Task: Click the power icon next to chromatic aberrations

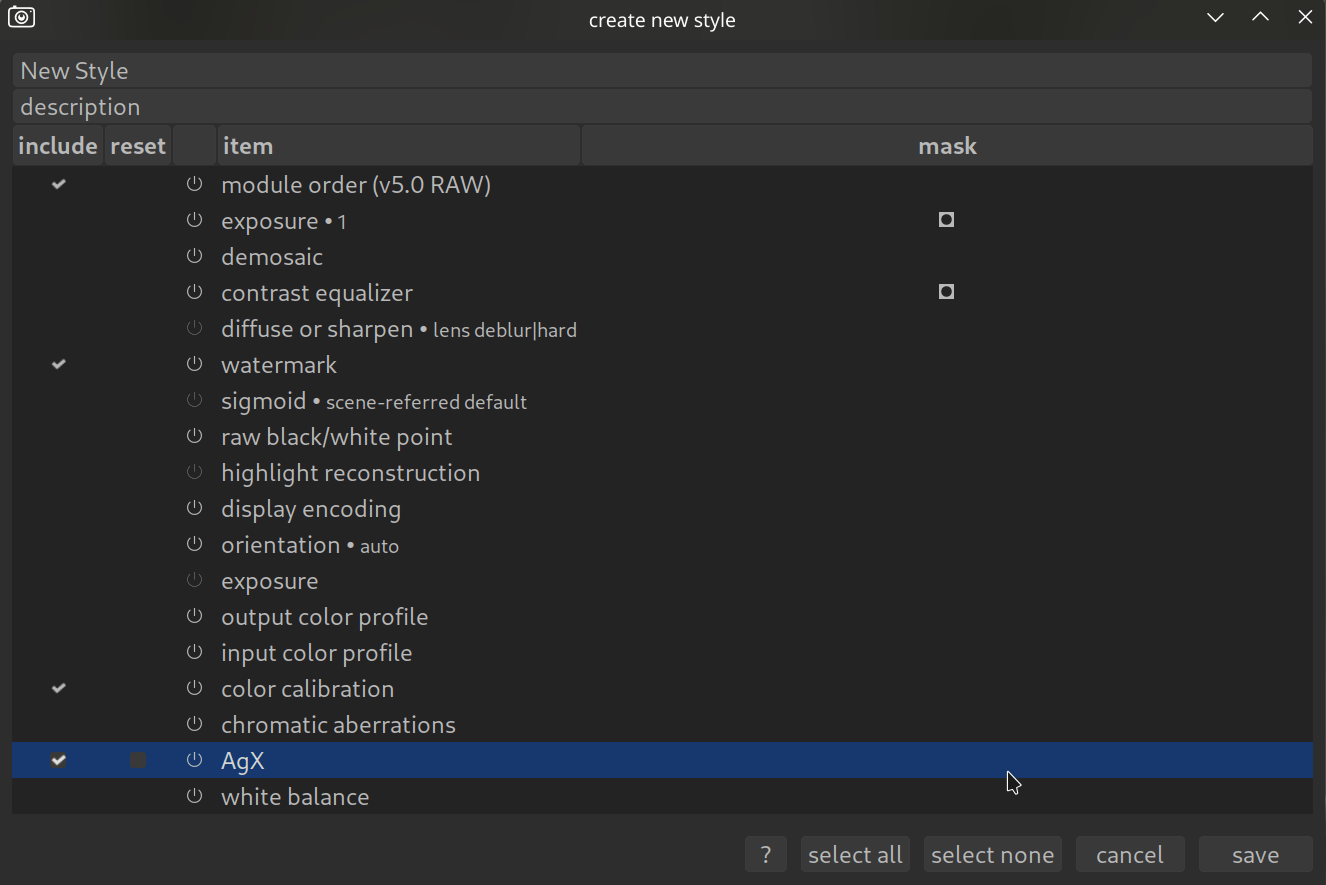Action: [194, 724]
